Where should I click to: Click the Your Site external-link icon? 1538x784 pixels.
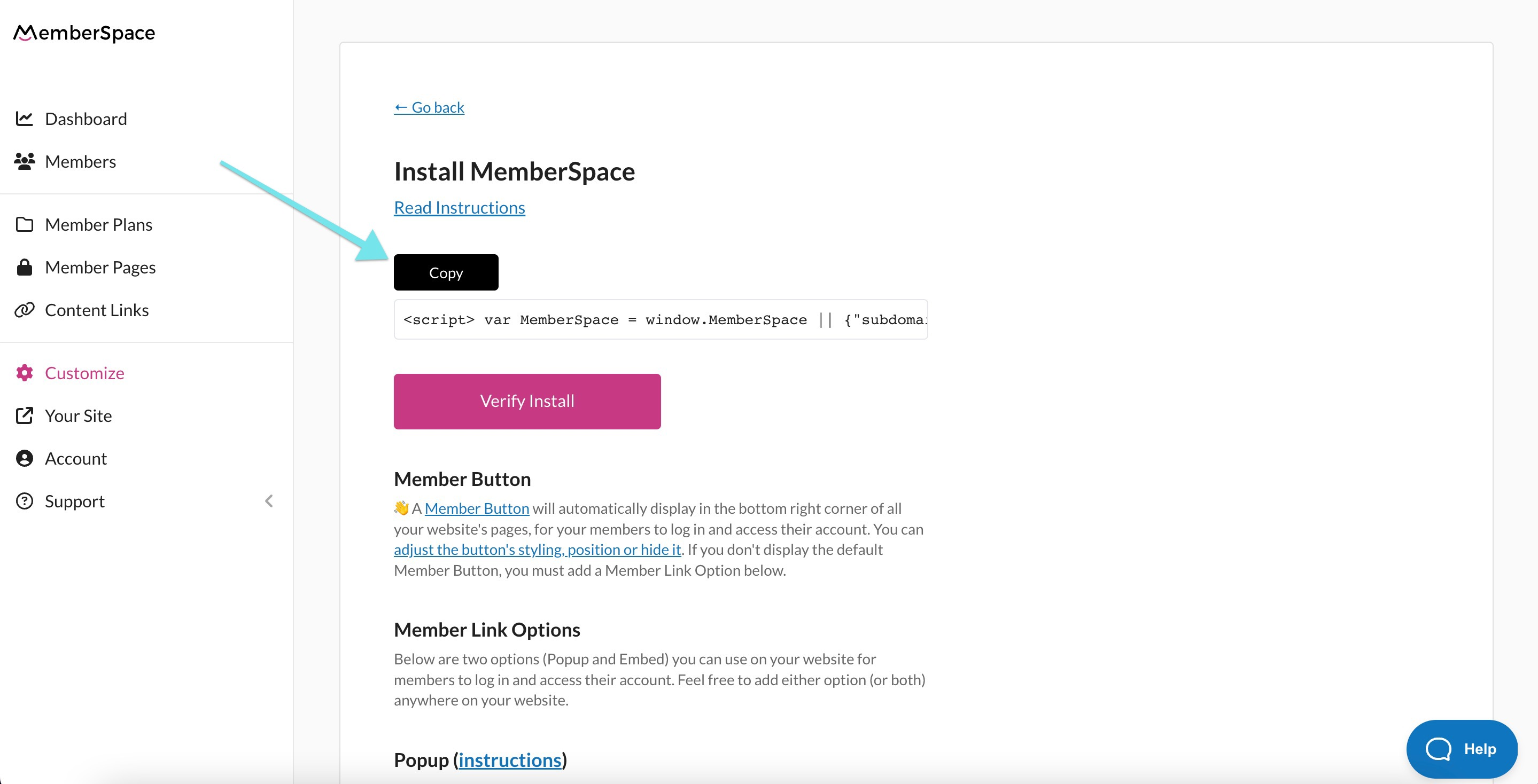[25, 415]
